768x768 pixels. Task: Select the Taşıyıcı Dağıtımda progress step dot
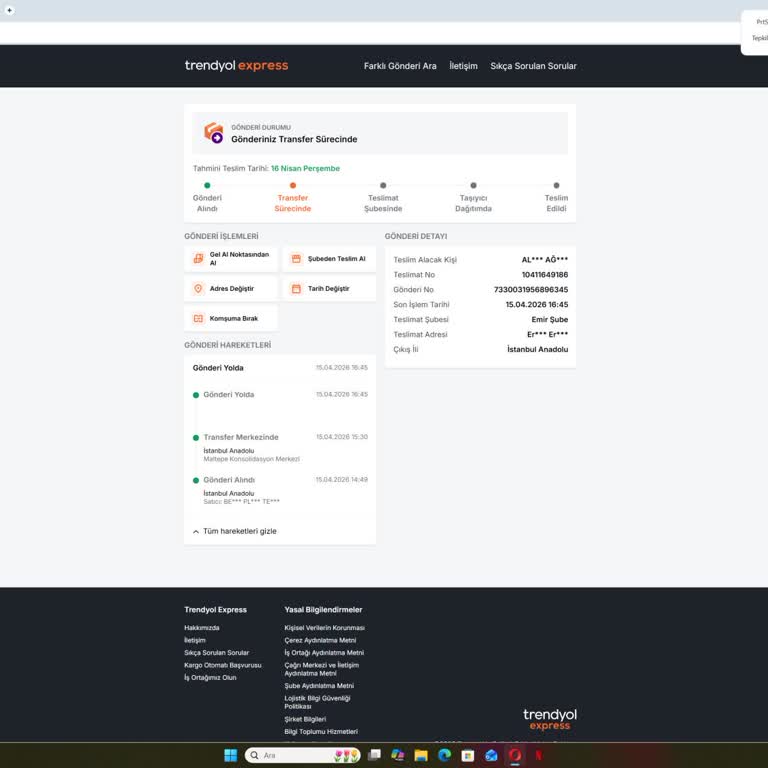(x=473, y=185)
